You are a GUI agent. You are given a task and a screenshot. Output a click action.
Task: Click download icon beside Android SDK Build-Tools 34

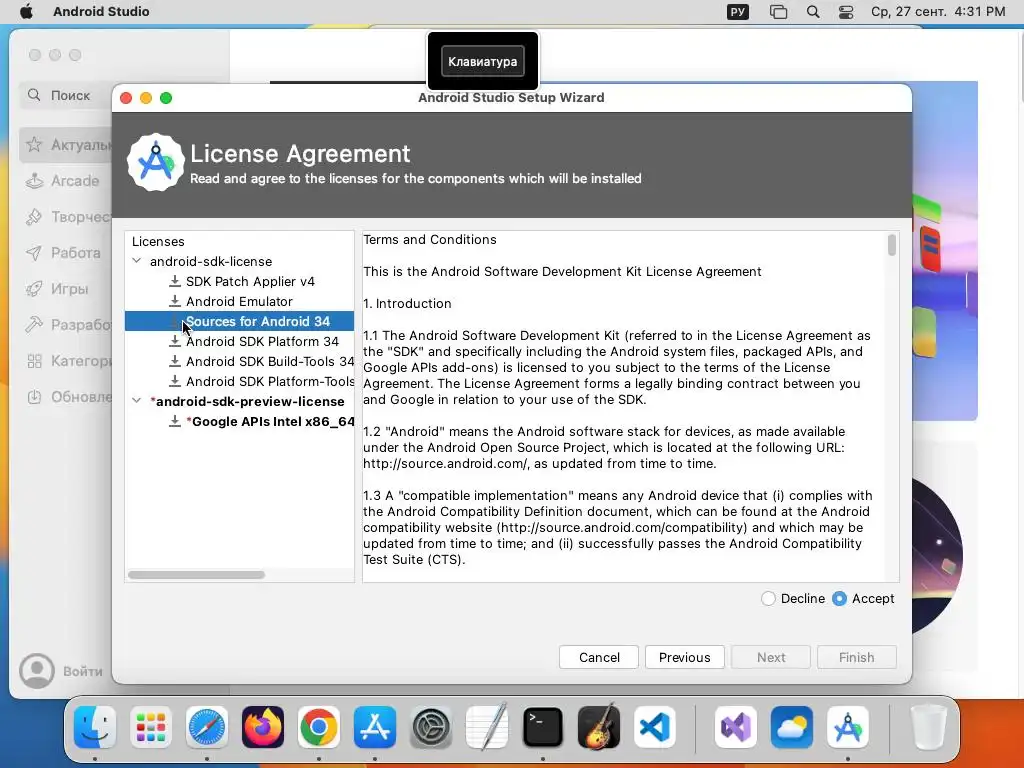click(x=174, y=361)
